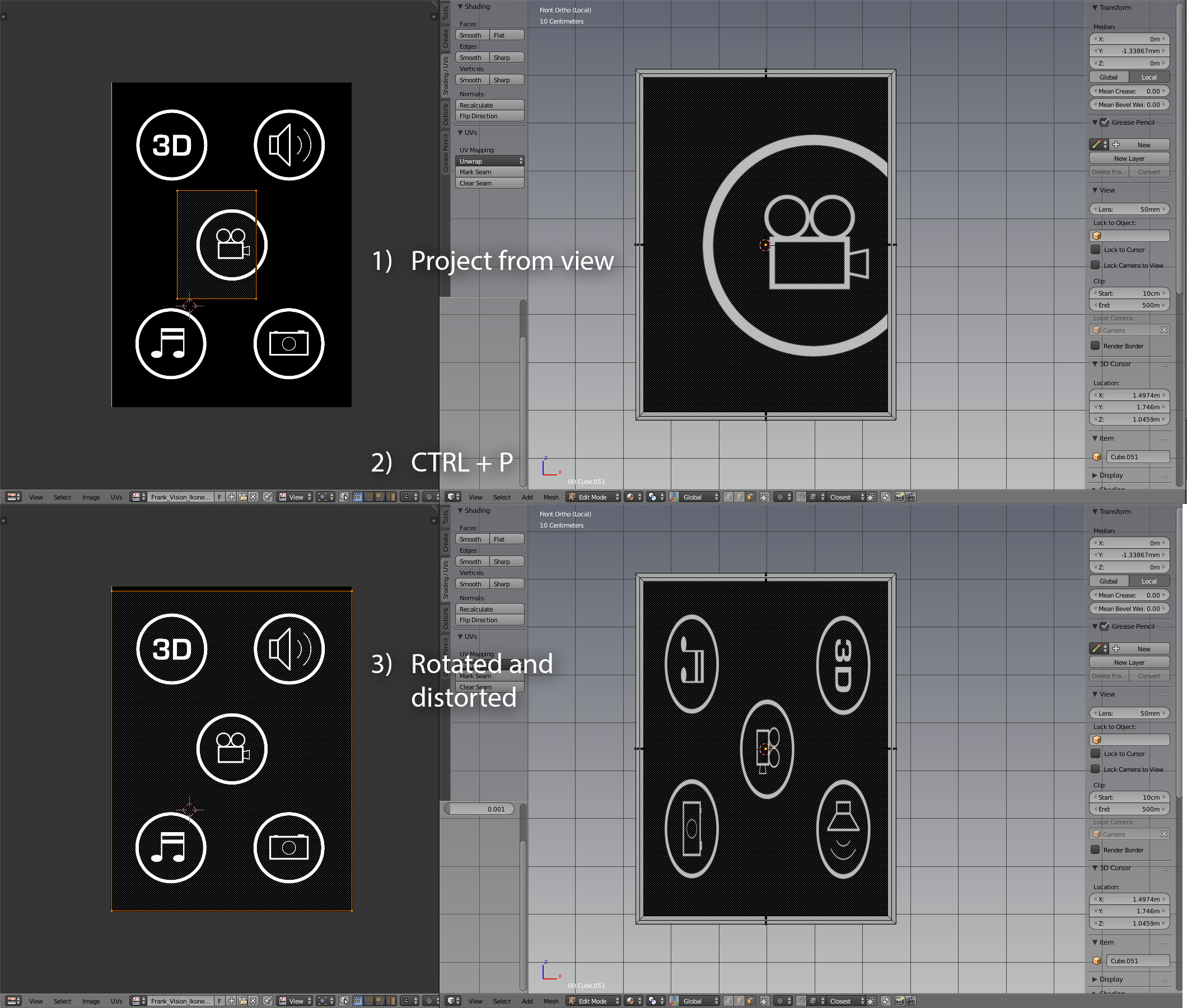Click the 0.001 value slider field

pyautogui.click(x=480, y=809)
